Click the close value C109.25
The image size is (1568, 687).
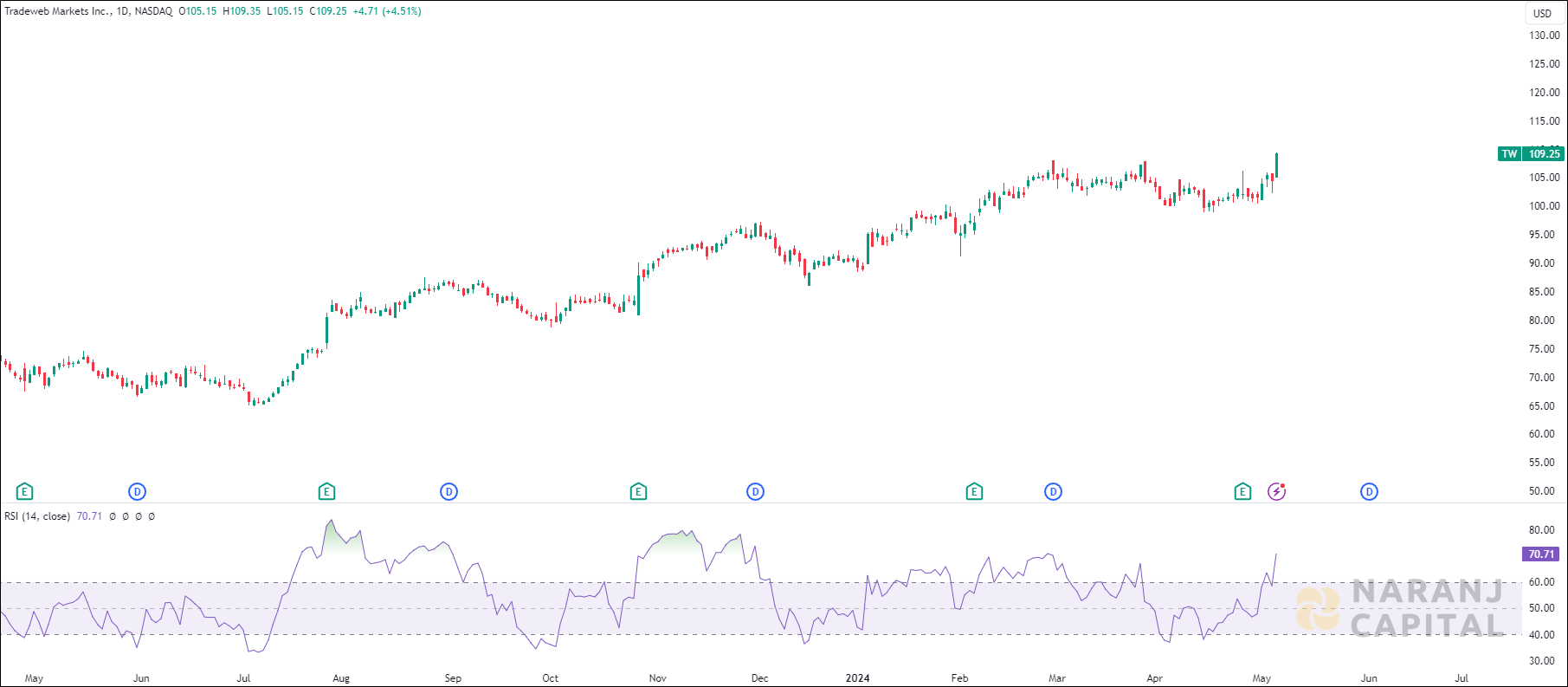pyautogui.click(x=328, y=11)
